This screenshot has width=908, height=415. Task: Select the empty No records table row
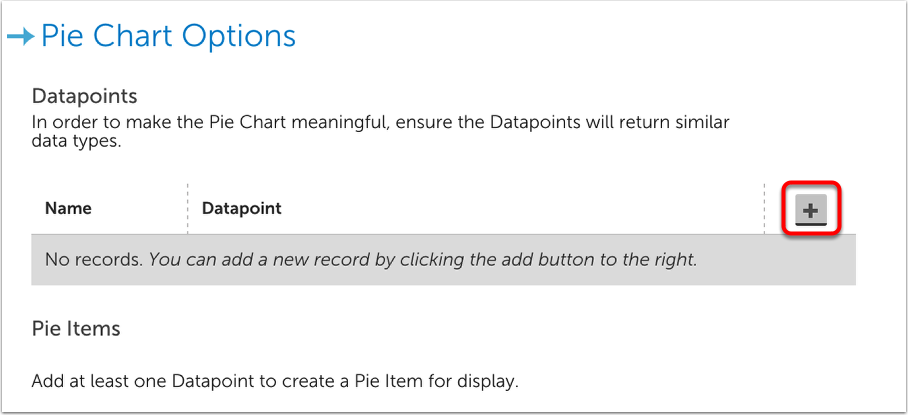coord(443,260)
